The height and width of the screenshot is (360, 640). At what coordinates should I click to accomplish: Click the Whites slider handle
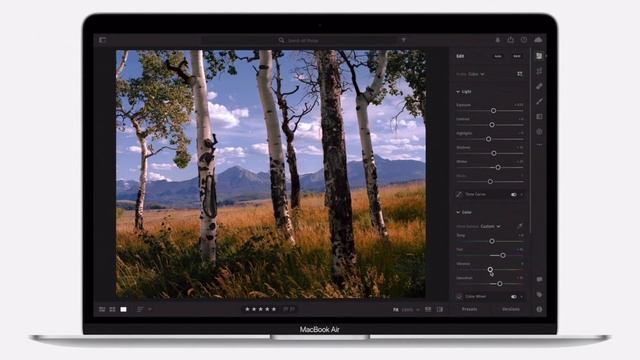click(498, 167)
